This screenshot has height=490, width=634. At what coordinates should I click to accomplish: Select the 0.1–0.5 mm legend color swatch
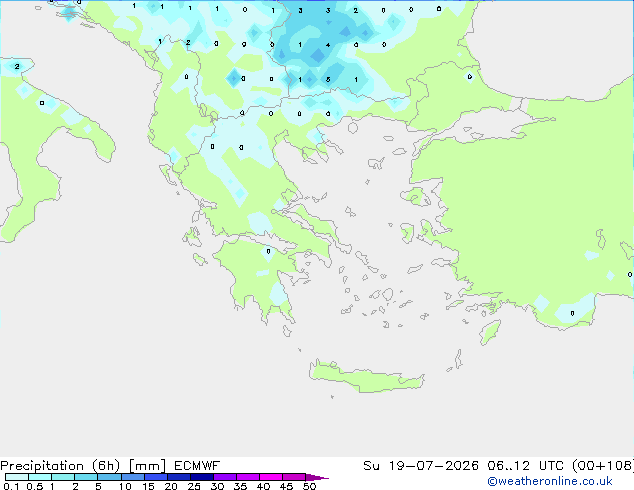coord(17,477)
